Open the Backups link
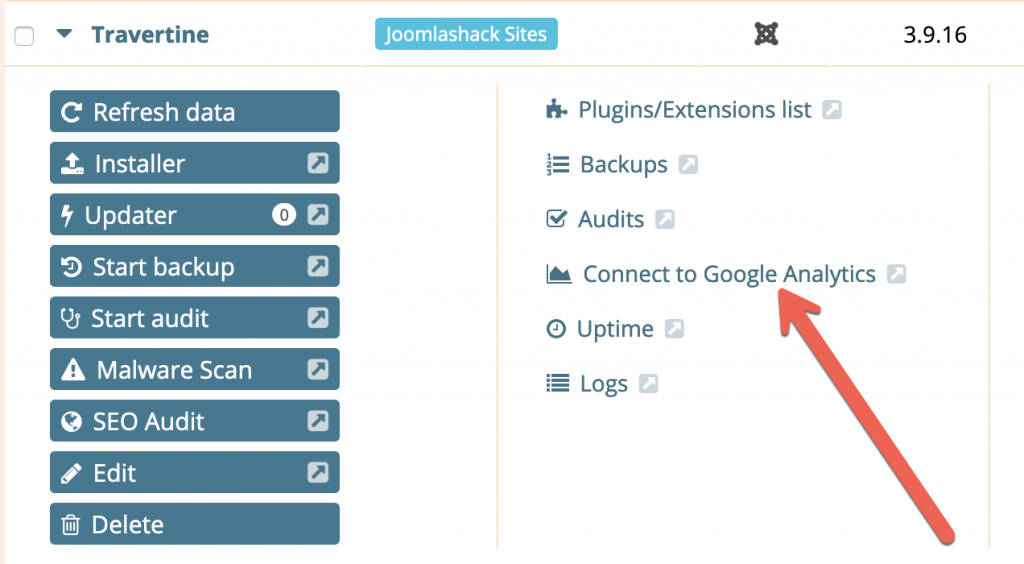Screen dimensions: 1024x564 click(624, 164)
